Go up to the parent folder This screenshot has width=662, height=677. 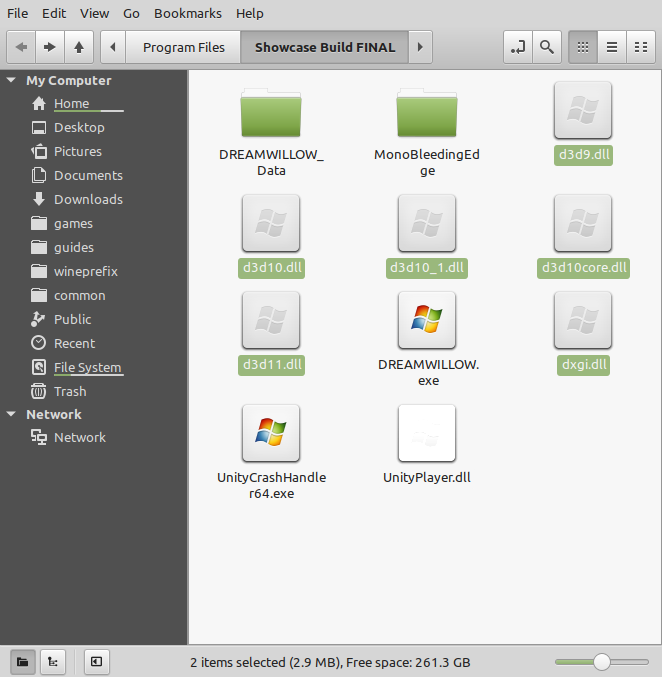point(79,47)
